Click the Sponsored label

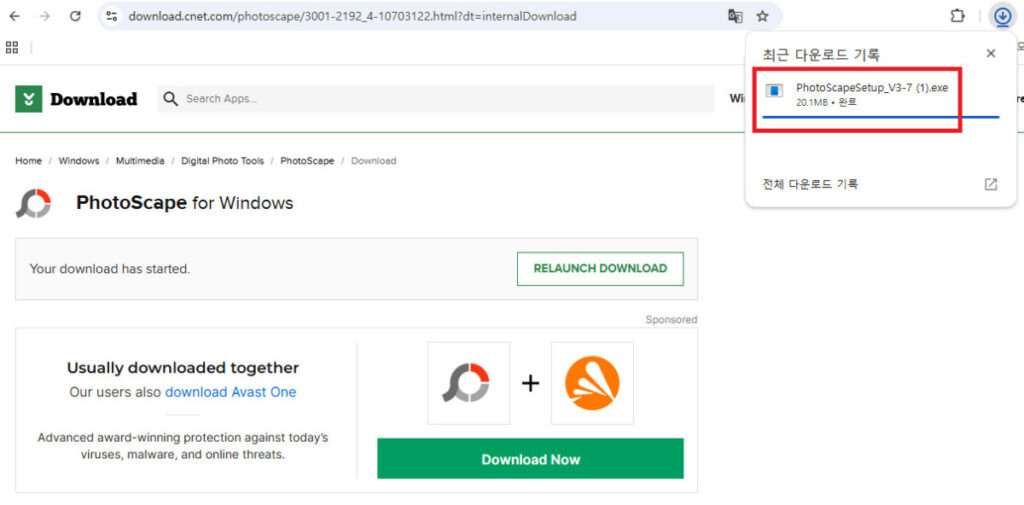coord(671,319)
